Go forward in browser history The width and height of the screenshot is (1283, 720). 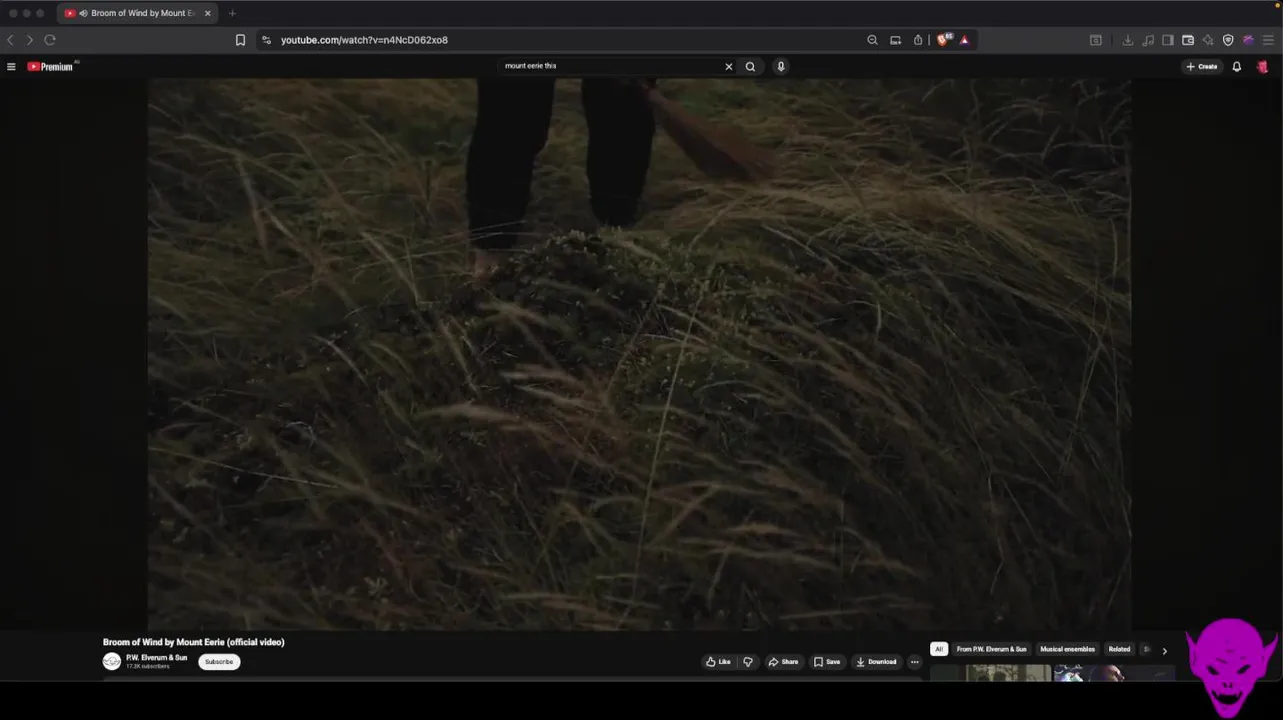[x=30, y=40]
